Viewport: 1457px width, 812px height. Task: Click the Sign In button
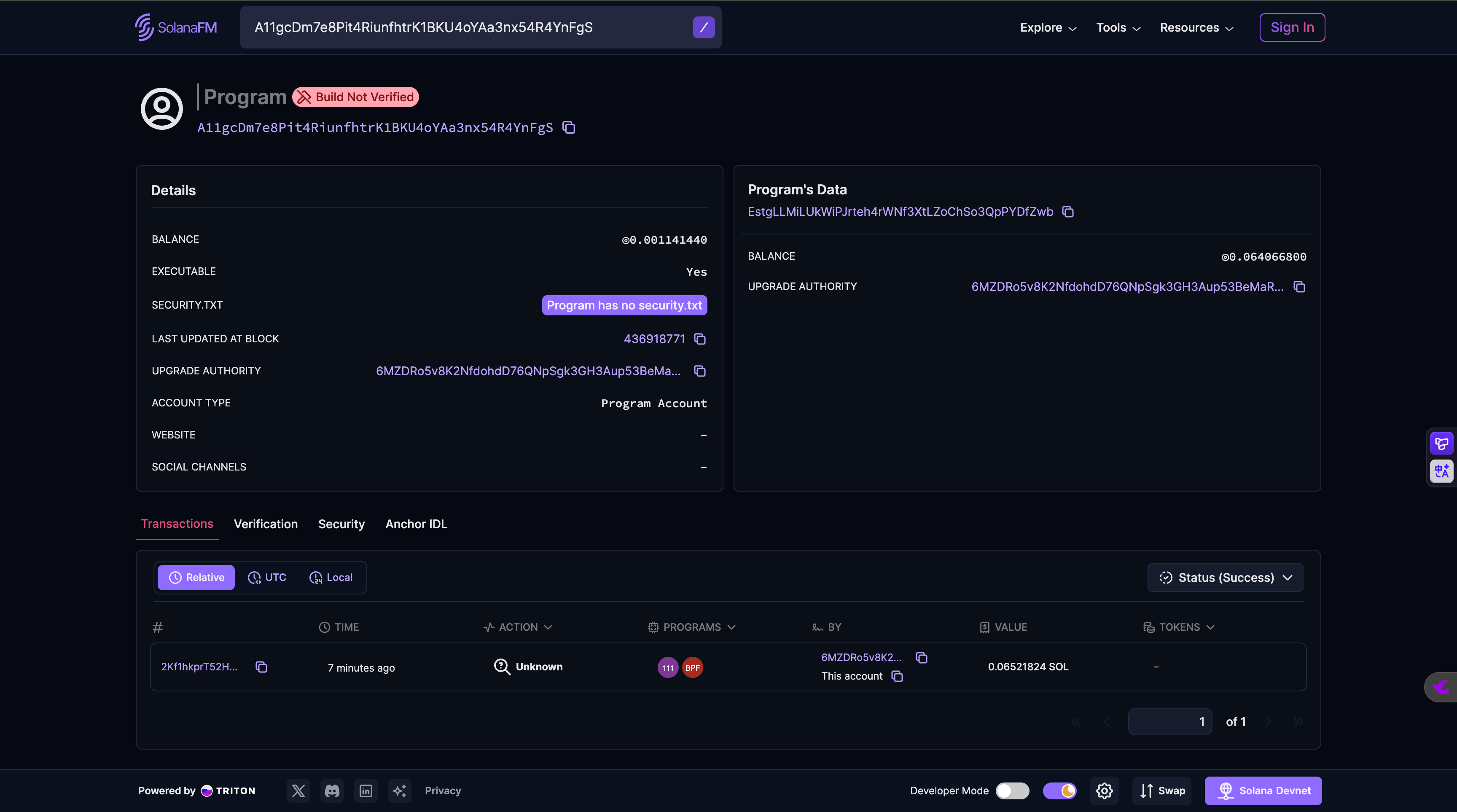click(1292, 27)
